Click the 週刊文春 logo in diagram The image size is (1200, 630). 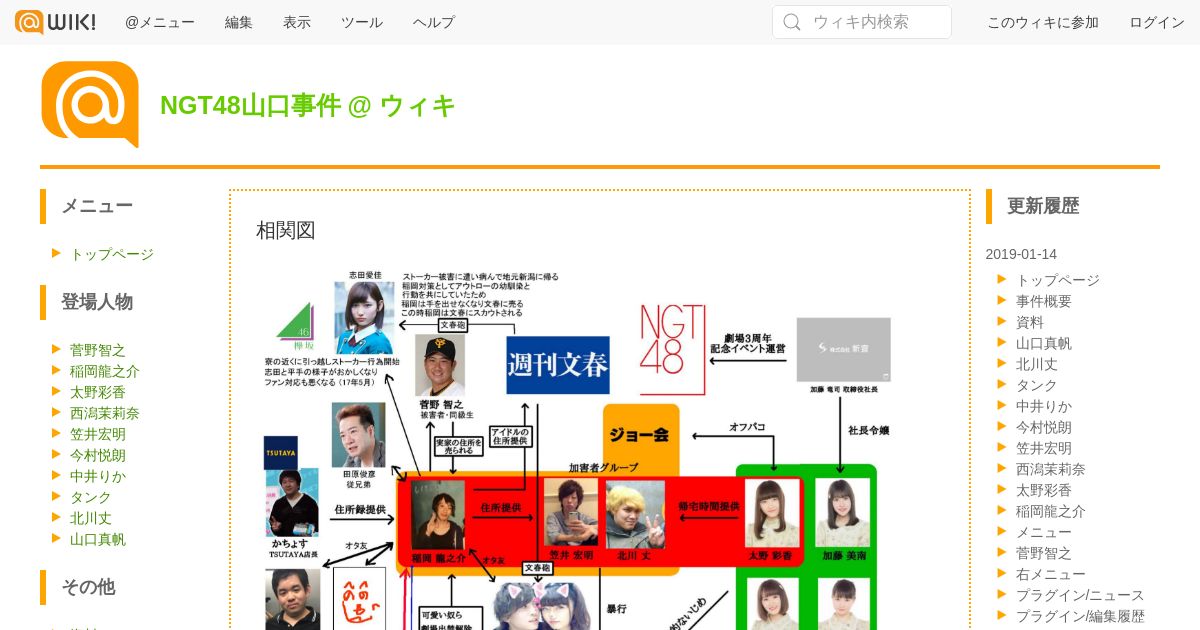coord(558,365)
